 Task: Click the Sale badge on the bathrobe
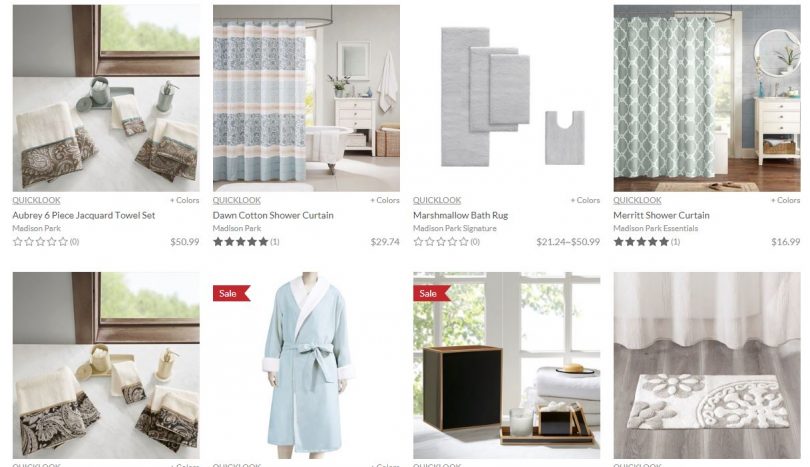tap(231, 293)
